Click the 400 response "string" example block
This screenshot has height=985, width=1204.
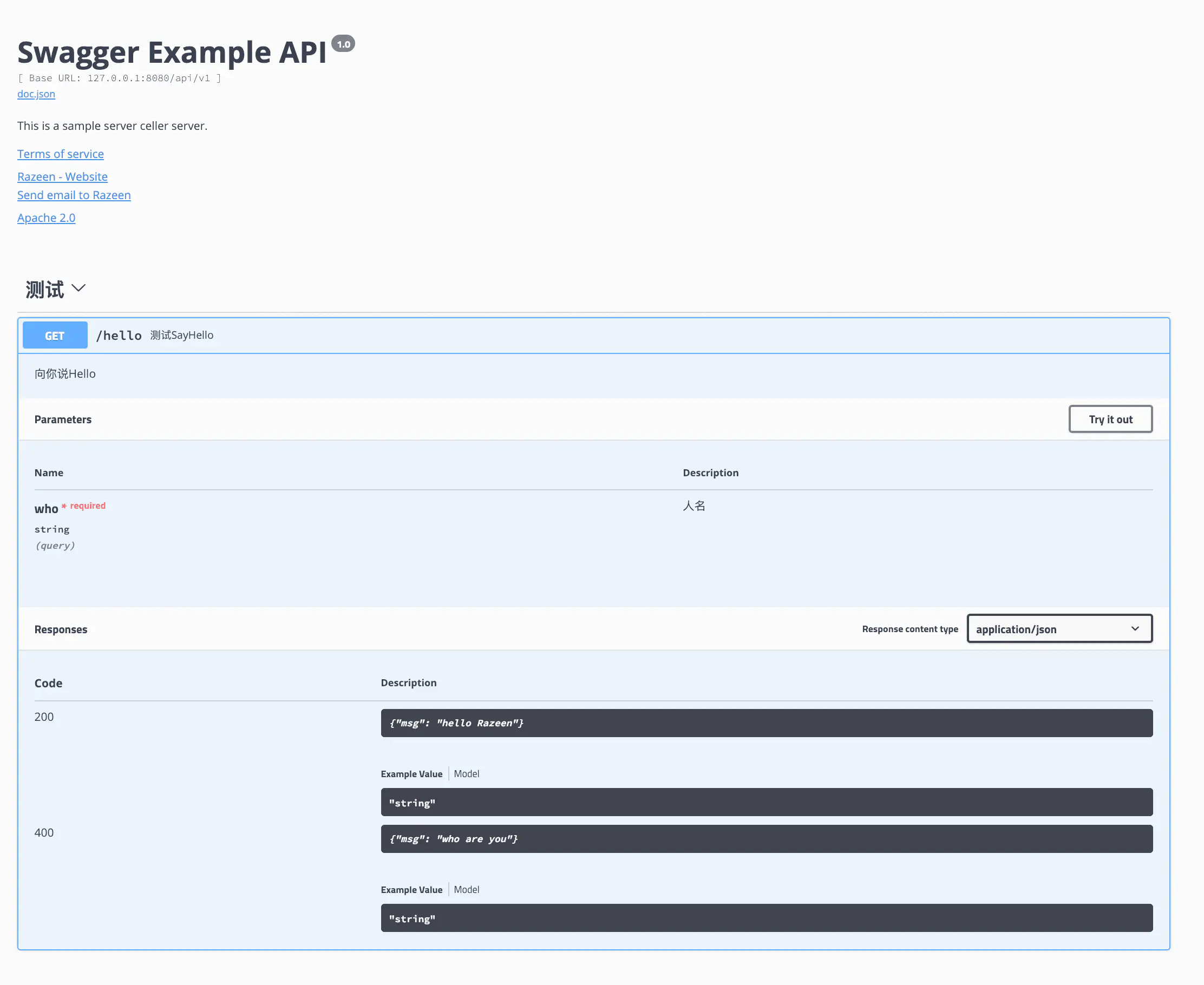pyautogui.click(x=766, y=918)
